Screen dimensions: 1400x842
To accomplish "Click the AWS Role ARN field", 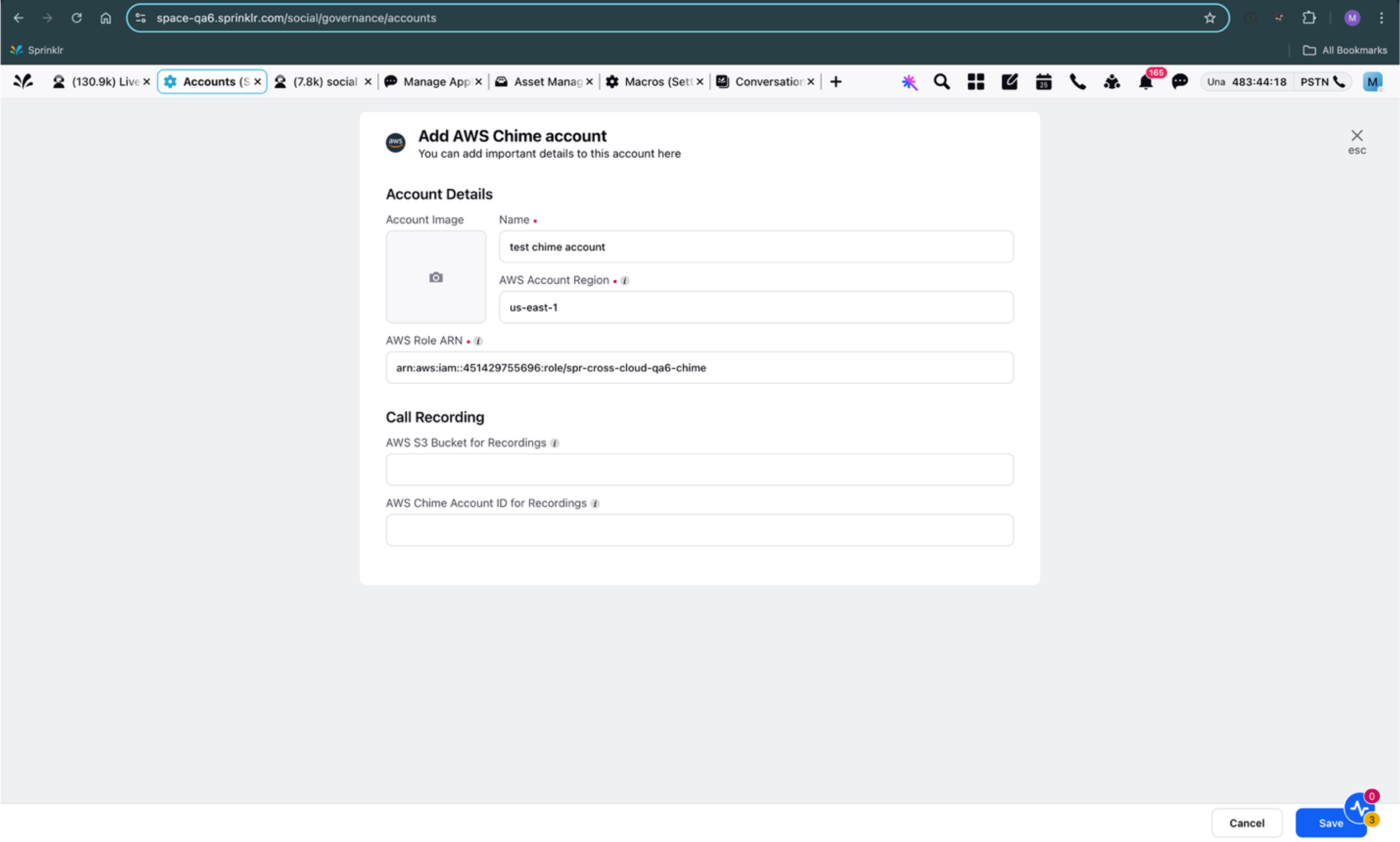I will 699,367.
